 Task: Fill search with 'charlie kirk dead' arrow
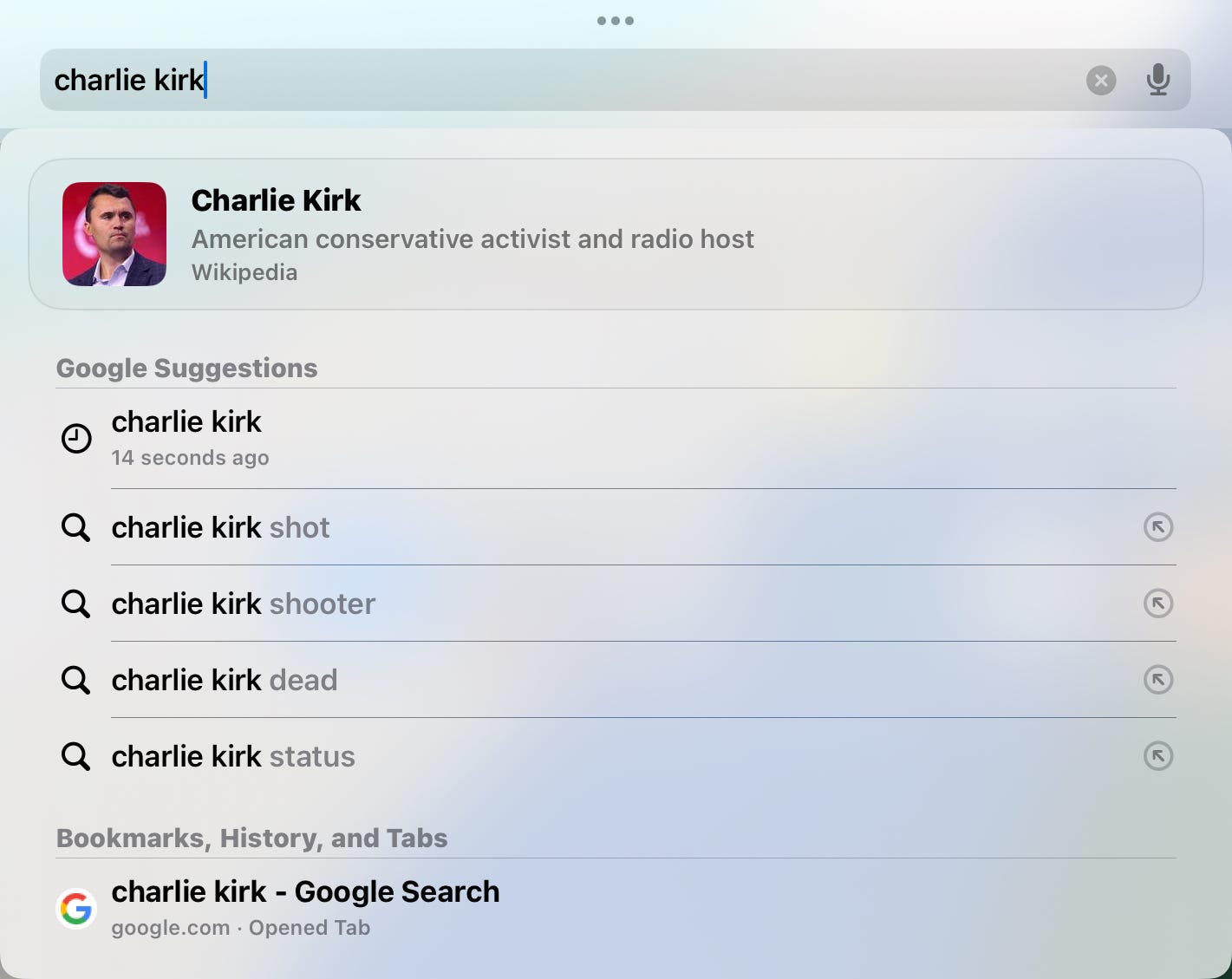coord(1158,680)
